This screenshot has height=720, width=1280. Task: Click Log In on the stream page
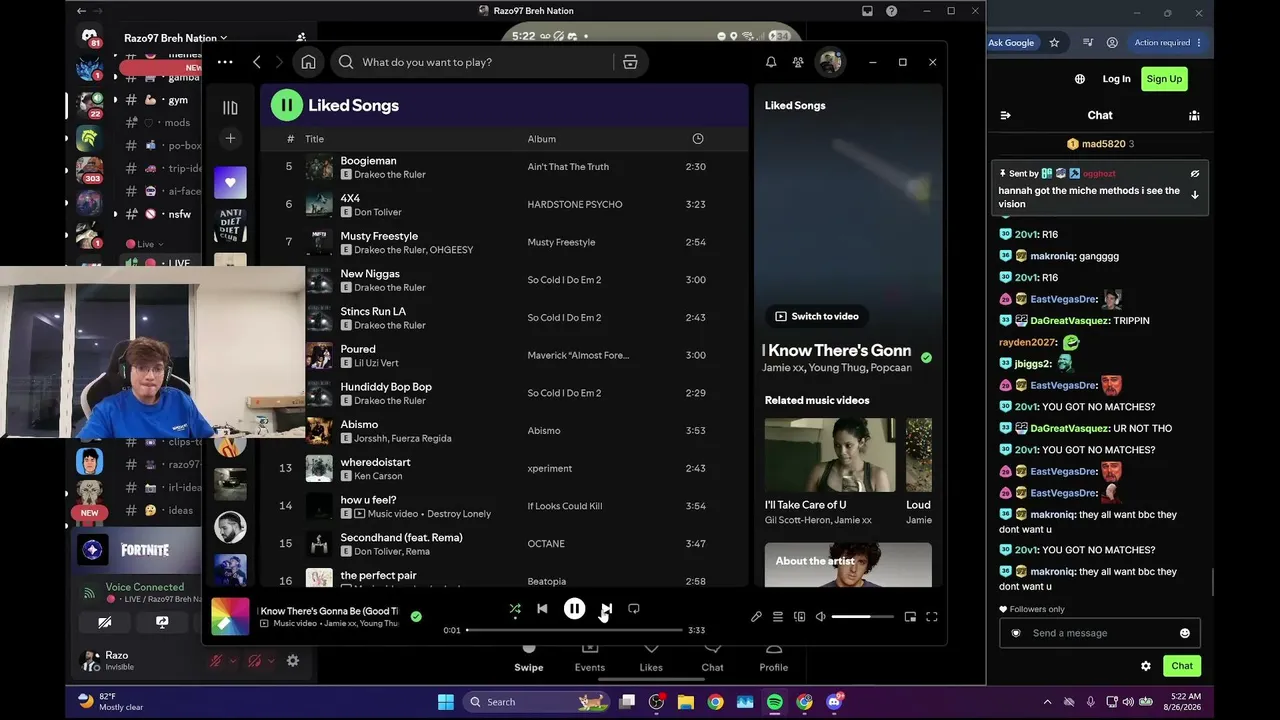pyautogui.click(x=1116, y=79)
